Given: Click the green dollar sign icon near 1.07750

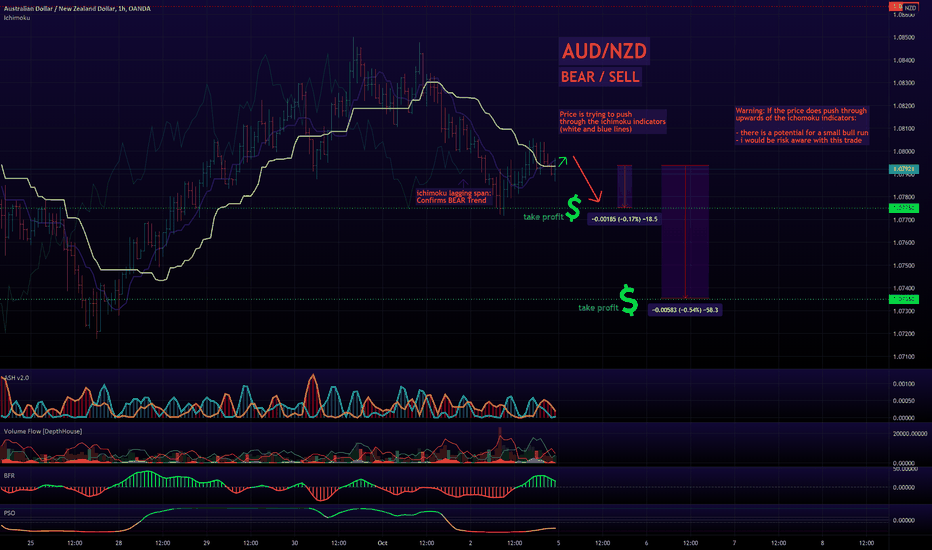Looking at the screenshot, I should (x=573, y=208).
